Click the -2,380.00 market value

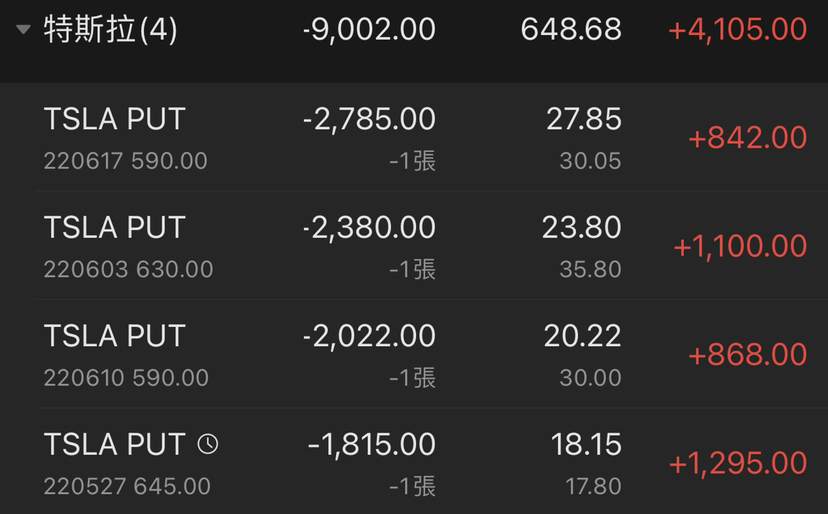tap(369, 228)
